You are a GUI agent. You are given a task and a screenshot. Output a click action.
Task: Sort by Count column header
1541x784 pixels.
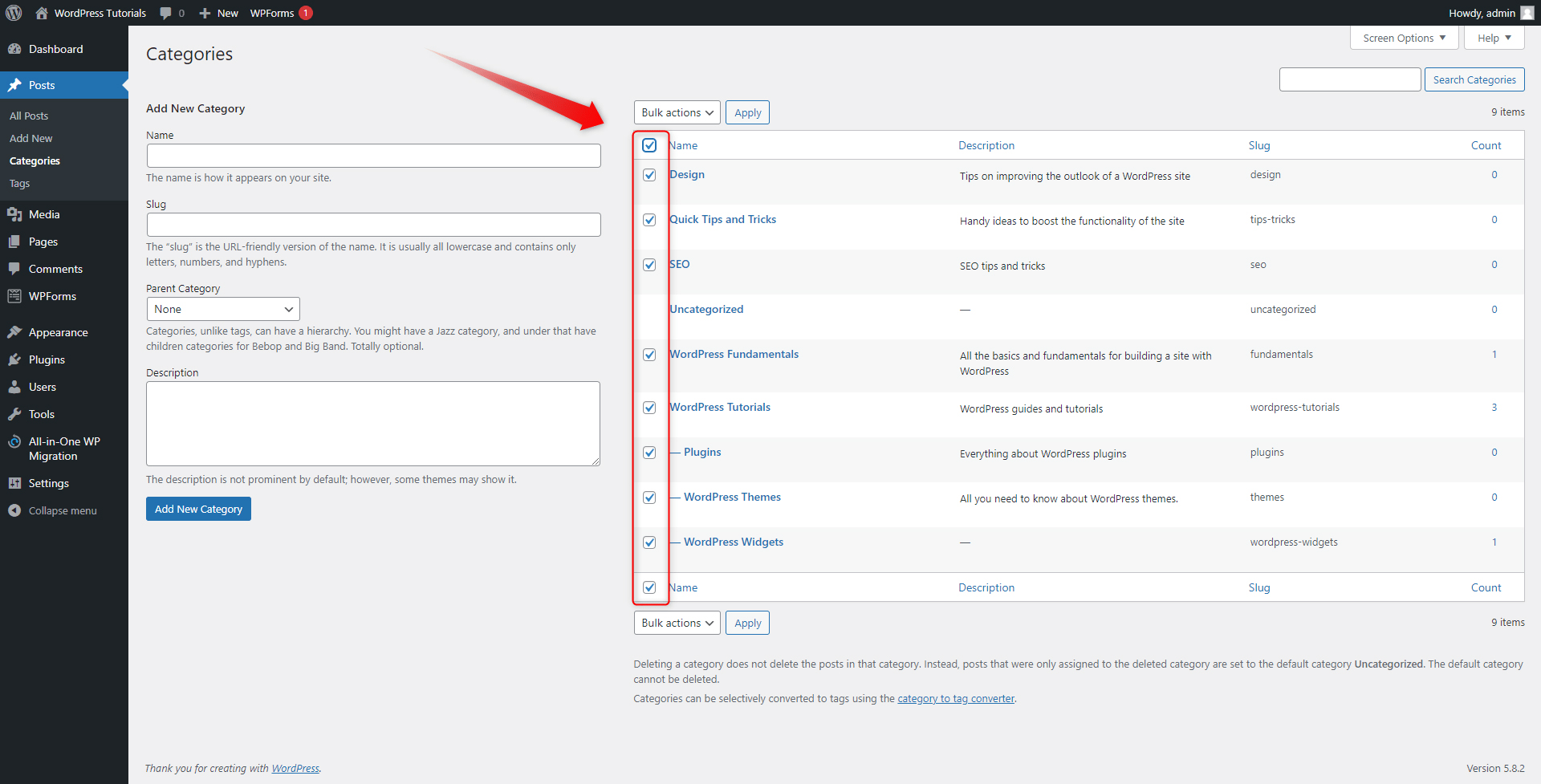[1486, 145]
